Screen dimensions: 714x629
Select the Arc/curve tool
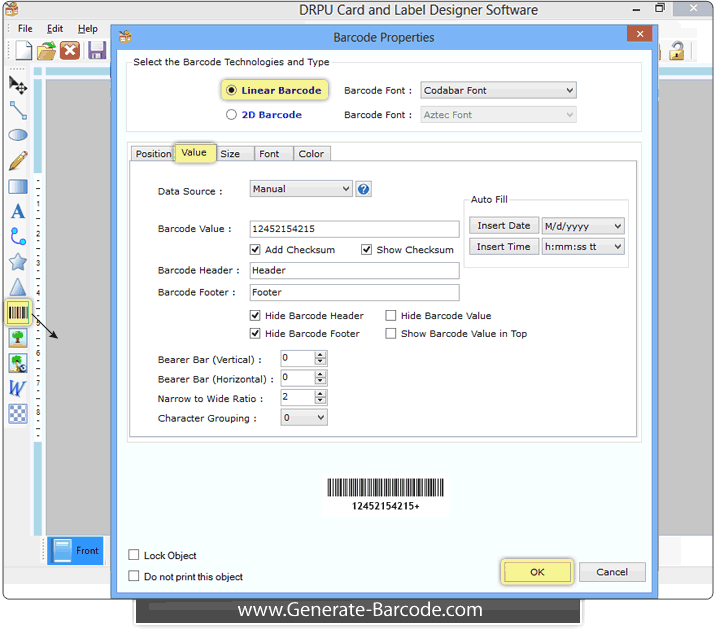click(x=18, y=236)
